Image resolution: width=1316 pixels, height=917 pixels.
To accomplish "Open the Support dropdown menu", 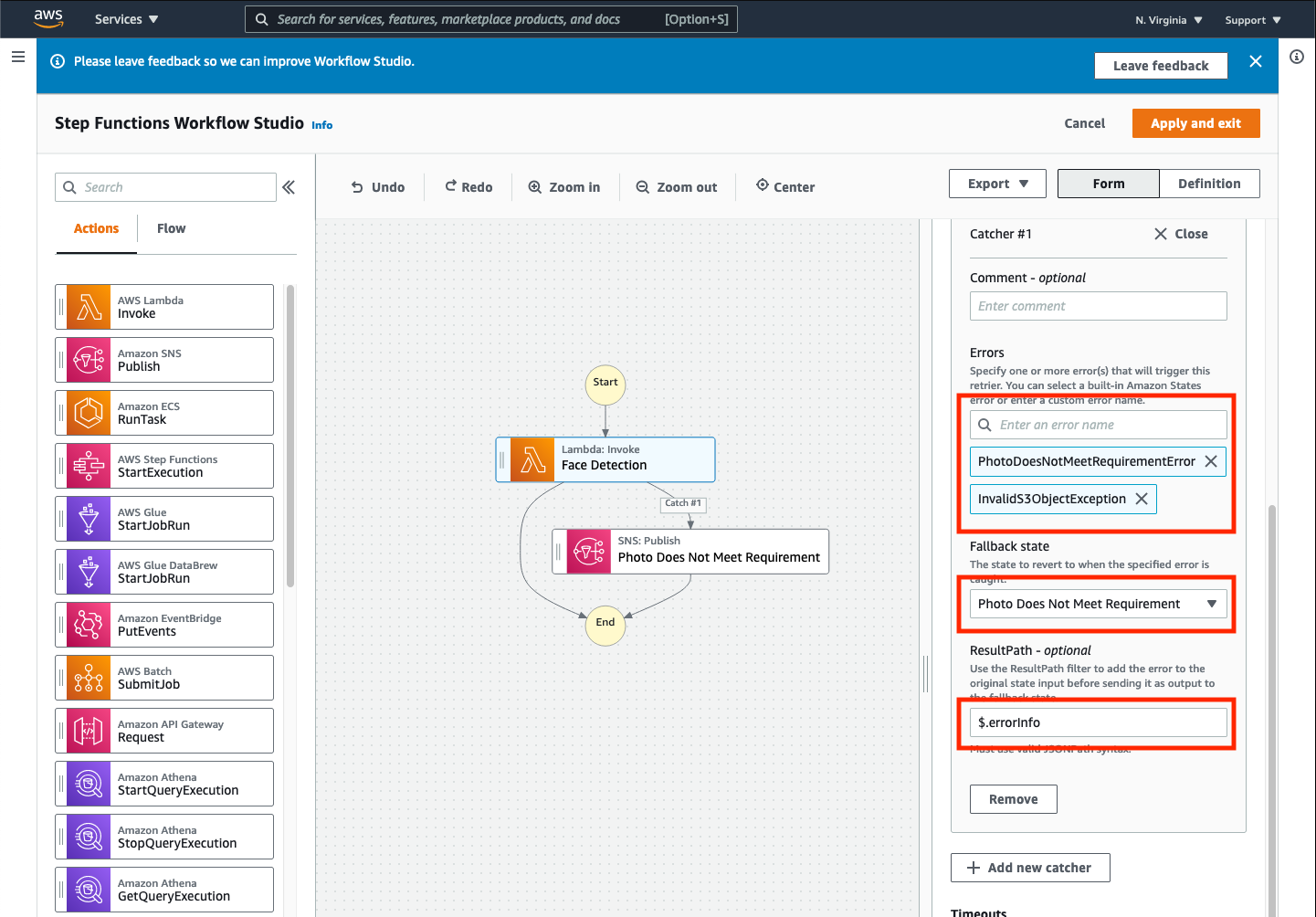I will click(1253, 20).
